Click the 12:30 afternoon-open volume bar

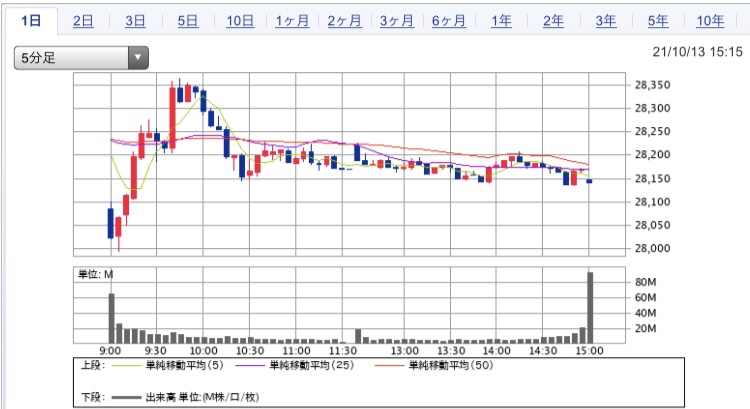pos(358,336)
